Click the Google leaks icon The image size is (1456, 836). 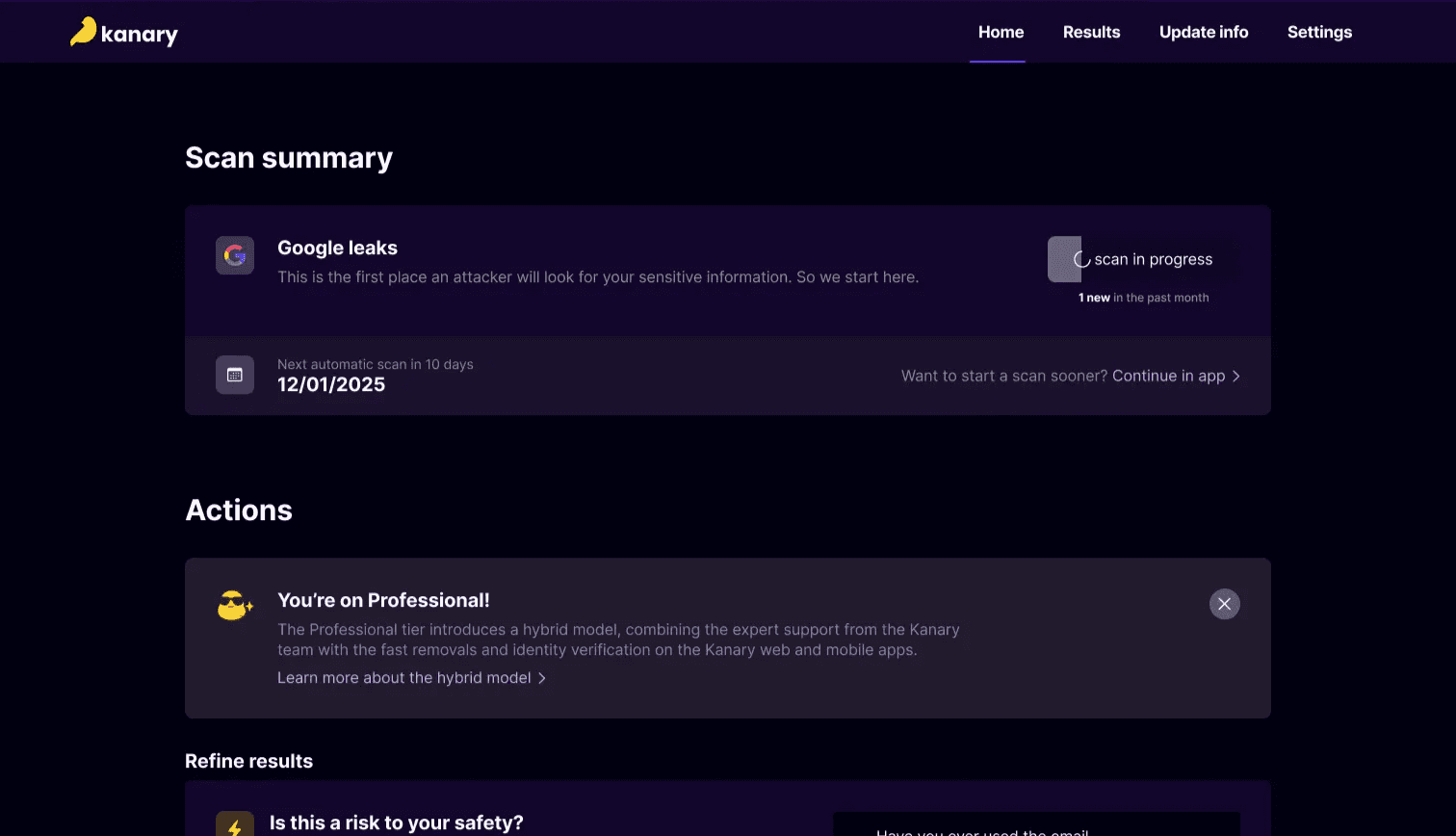(235, 255)
